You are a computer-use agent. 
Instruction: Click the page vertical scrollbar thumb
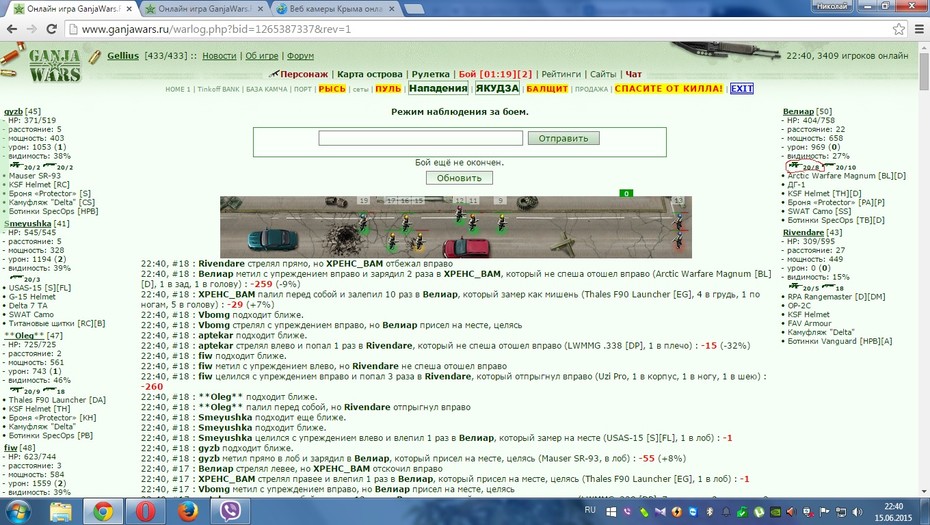tap(924, 71)
